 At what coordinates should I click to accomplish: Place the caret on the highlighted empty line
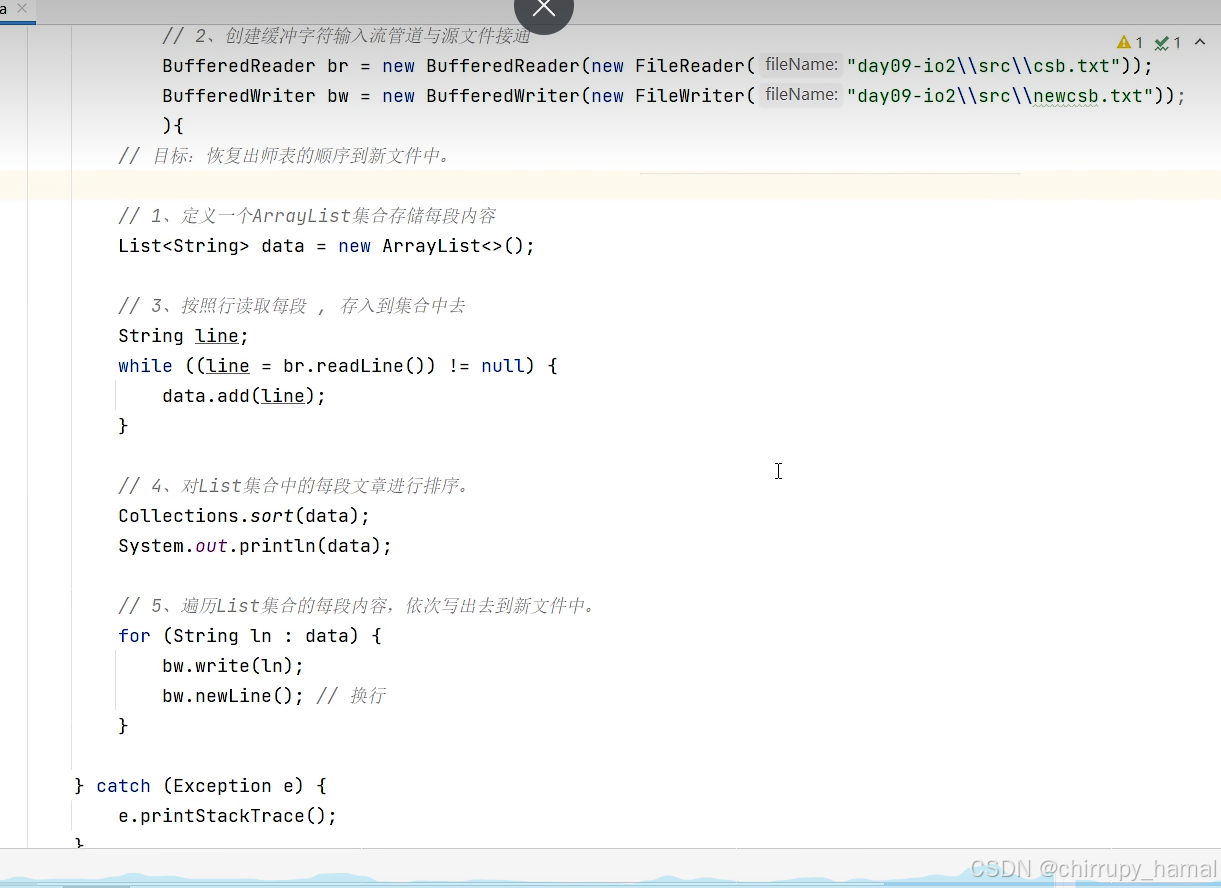click(x=610, y=186)
